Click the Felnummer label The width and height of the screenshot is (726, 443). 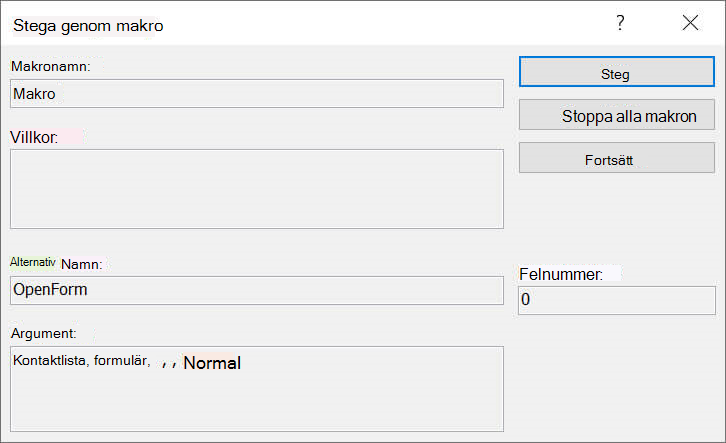(x=561, y=274)
